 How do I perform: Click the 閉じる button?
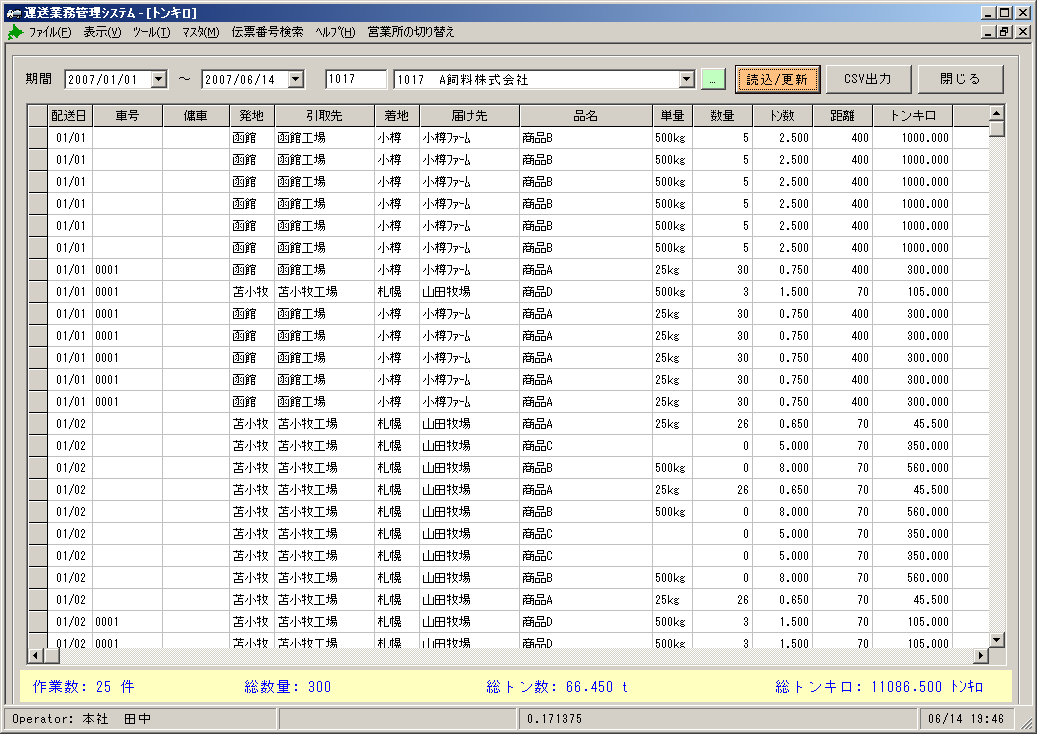coord(960,79)
